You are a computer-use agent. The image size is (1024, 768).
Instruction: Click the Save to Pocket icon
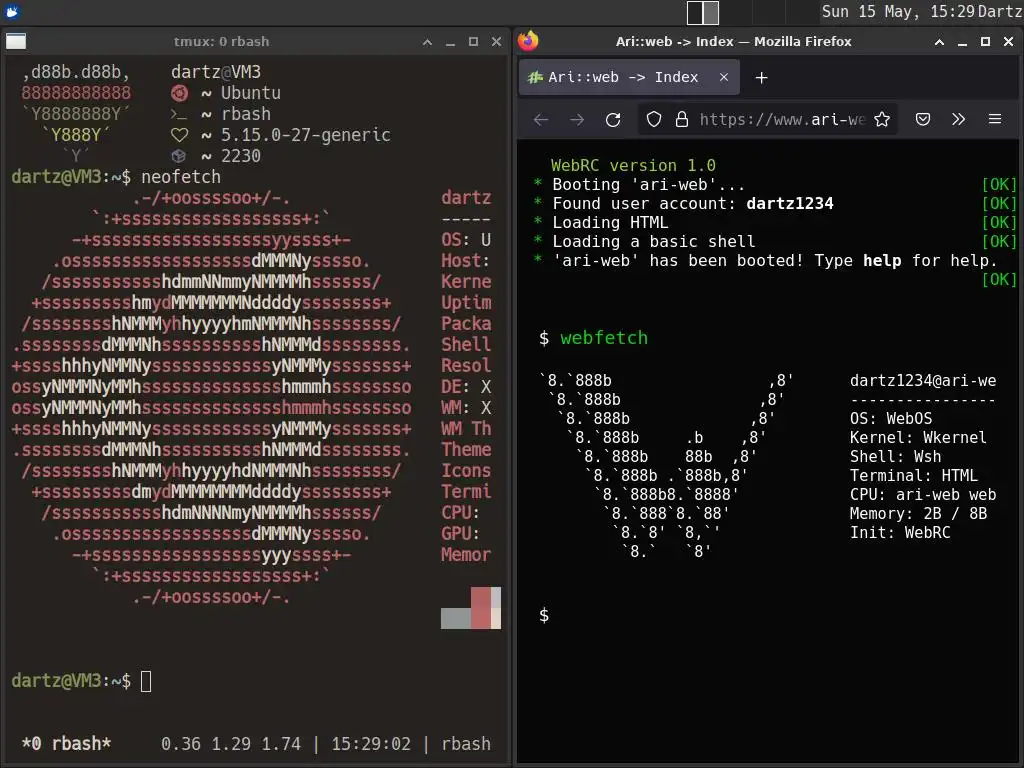pyautogui.click(x=922, y=120)
